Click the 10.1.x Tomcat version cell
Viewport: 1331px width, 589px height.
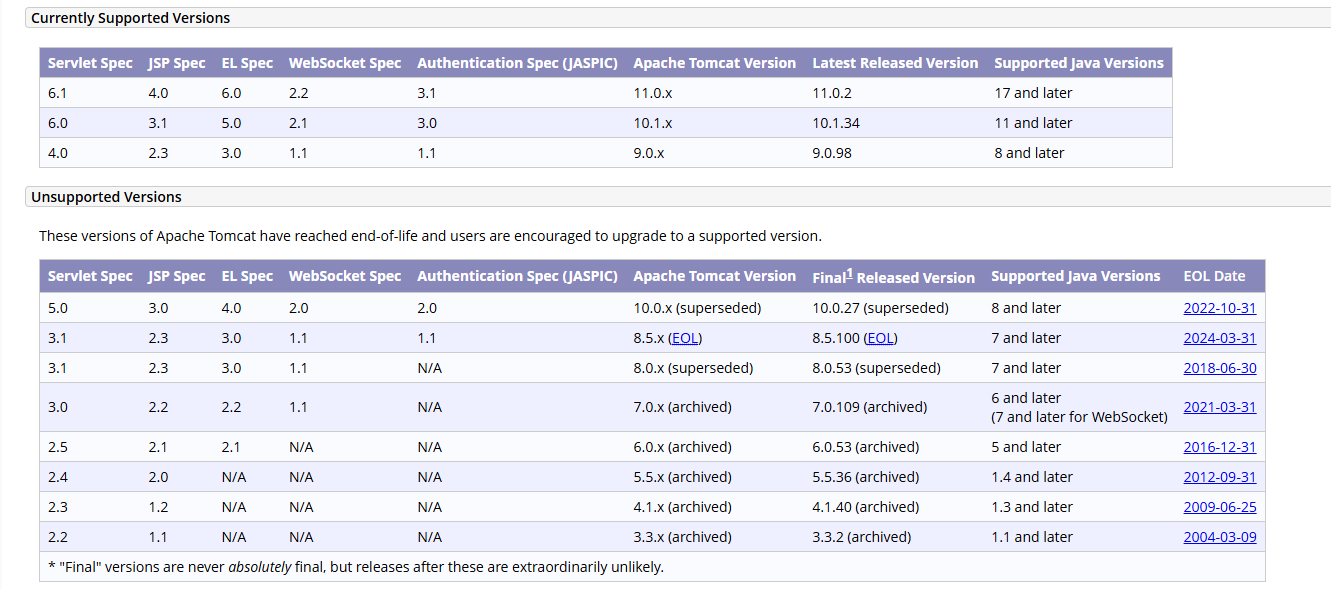(x=653, y=123)
